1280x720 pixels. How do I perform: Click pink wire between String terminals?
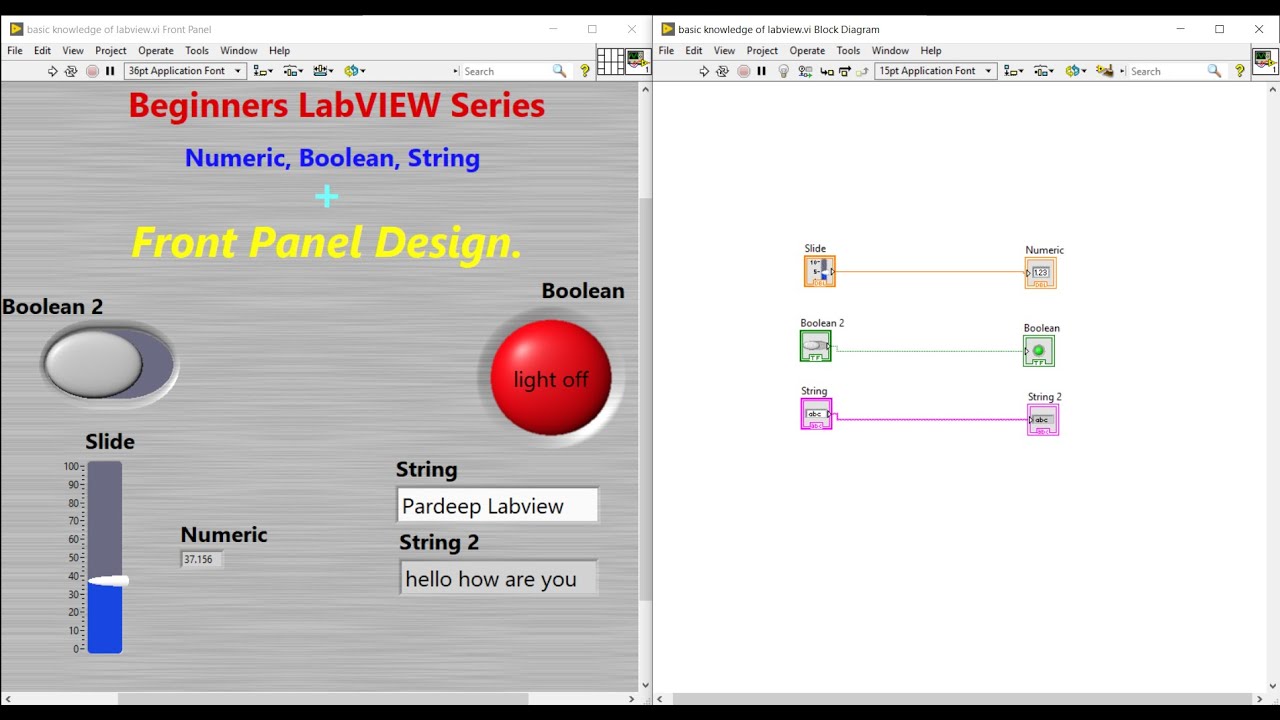pyautogui.click(x=930, y=419)
